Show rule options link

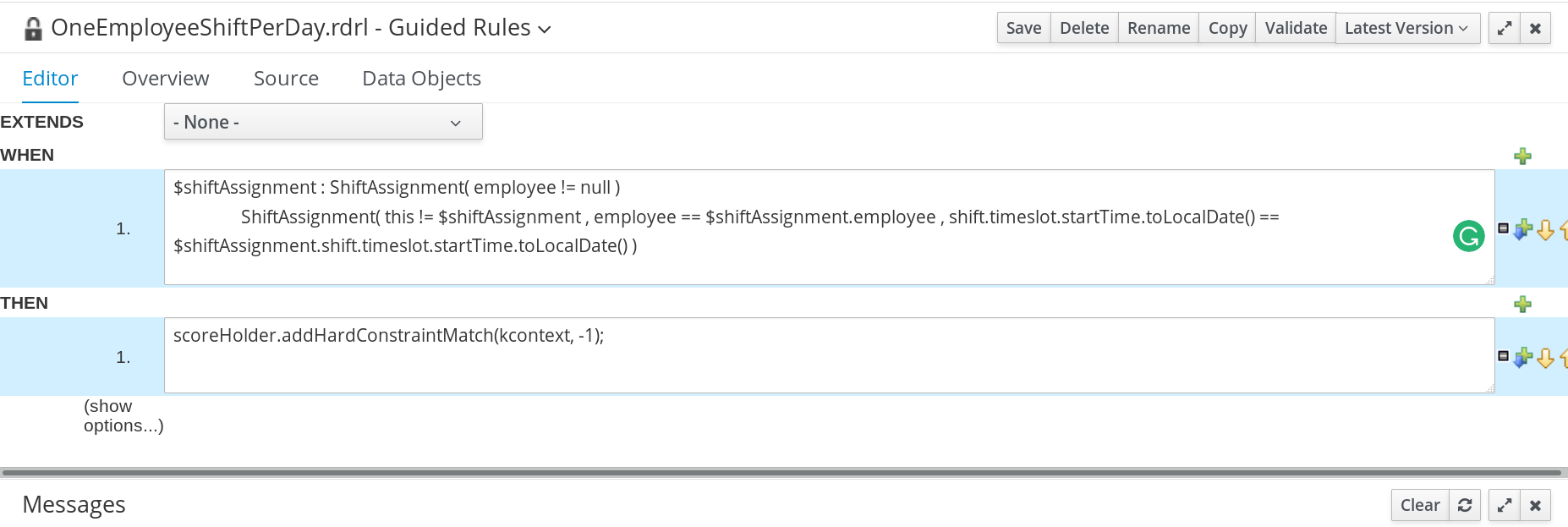coord(123,416)
